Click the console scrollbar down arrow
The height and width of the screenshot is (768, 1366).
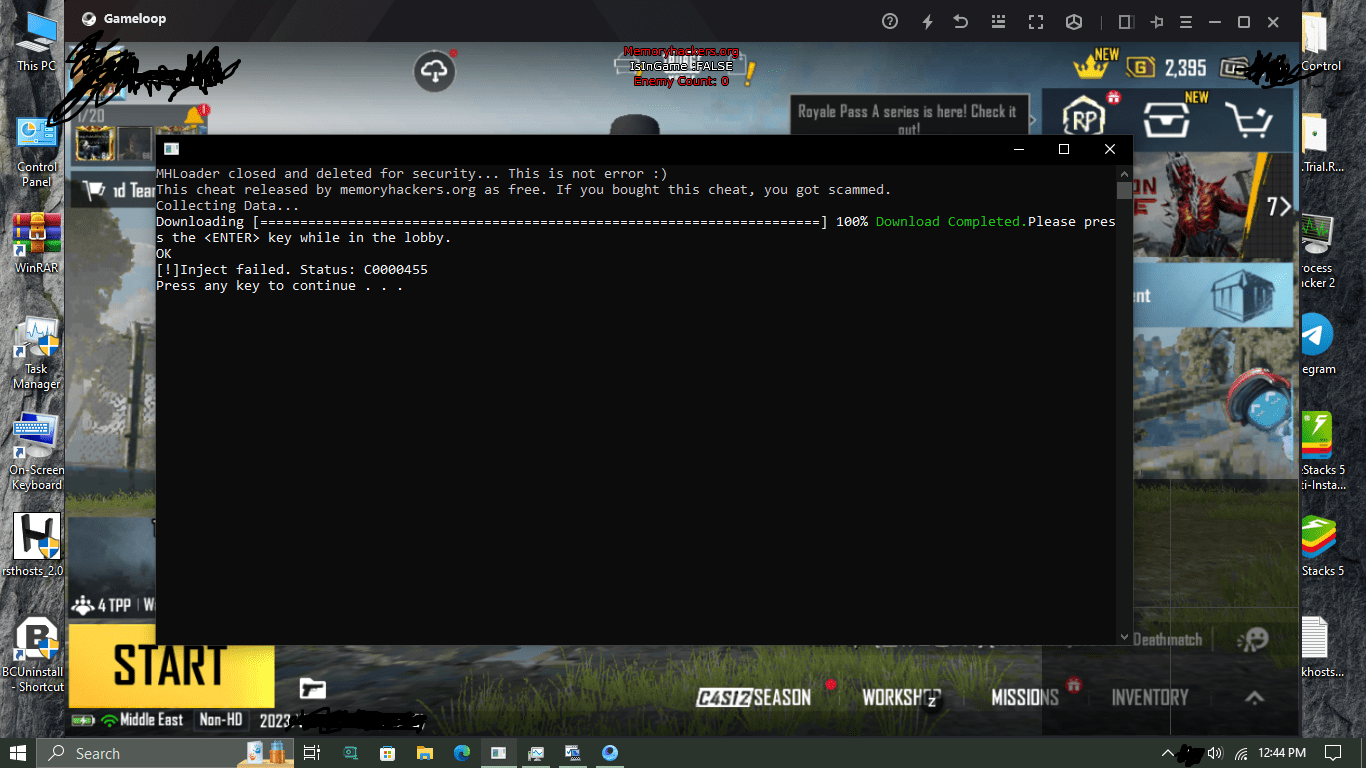pos(1124,637)
